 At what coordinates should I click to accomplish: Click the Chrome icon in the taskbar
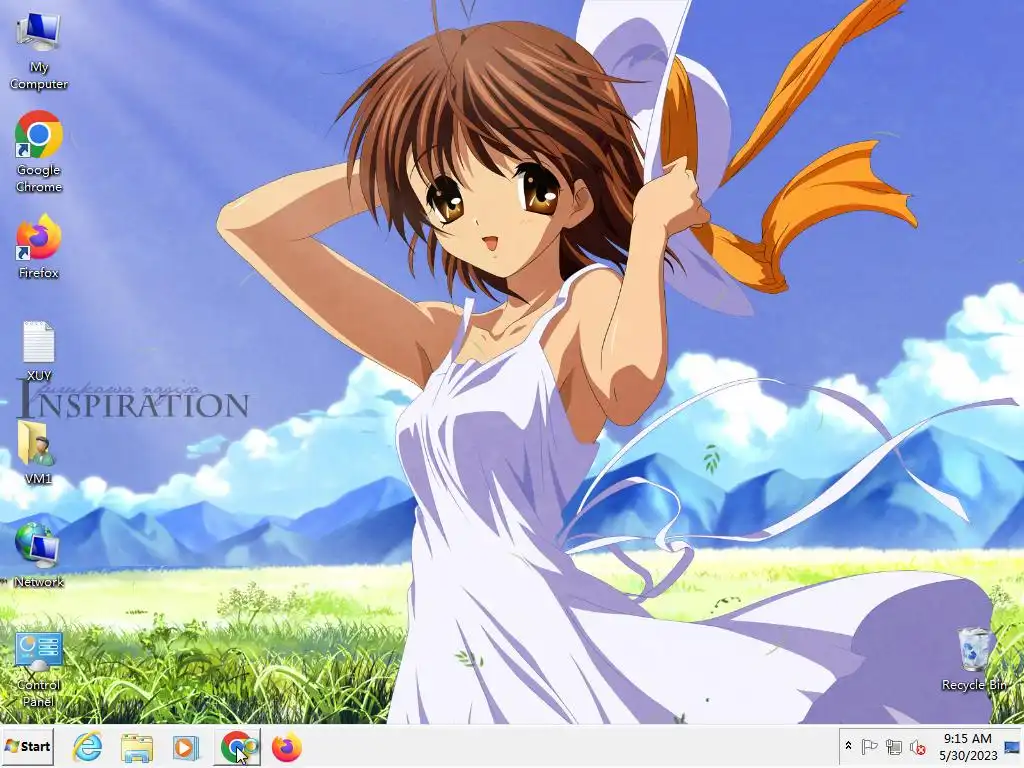coord(237,746)
